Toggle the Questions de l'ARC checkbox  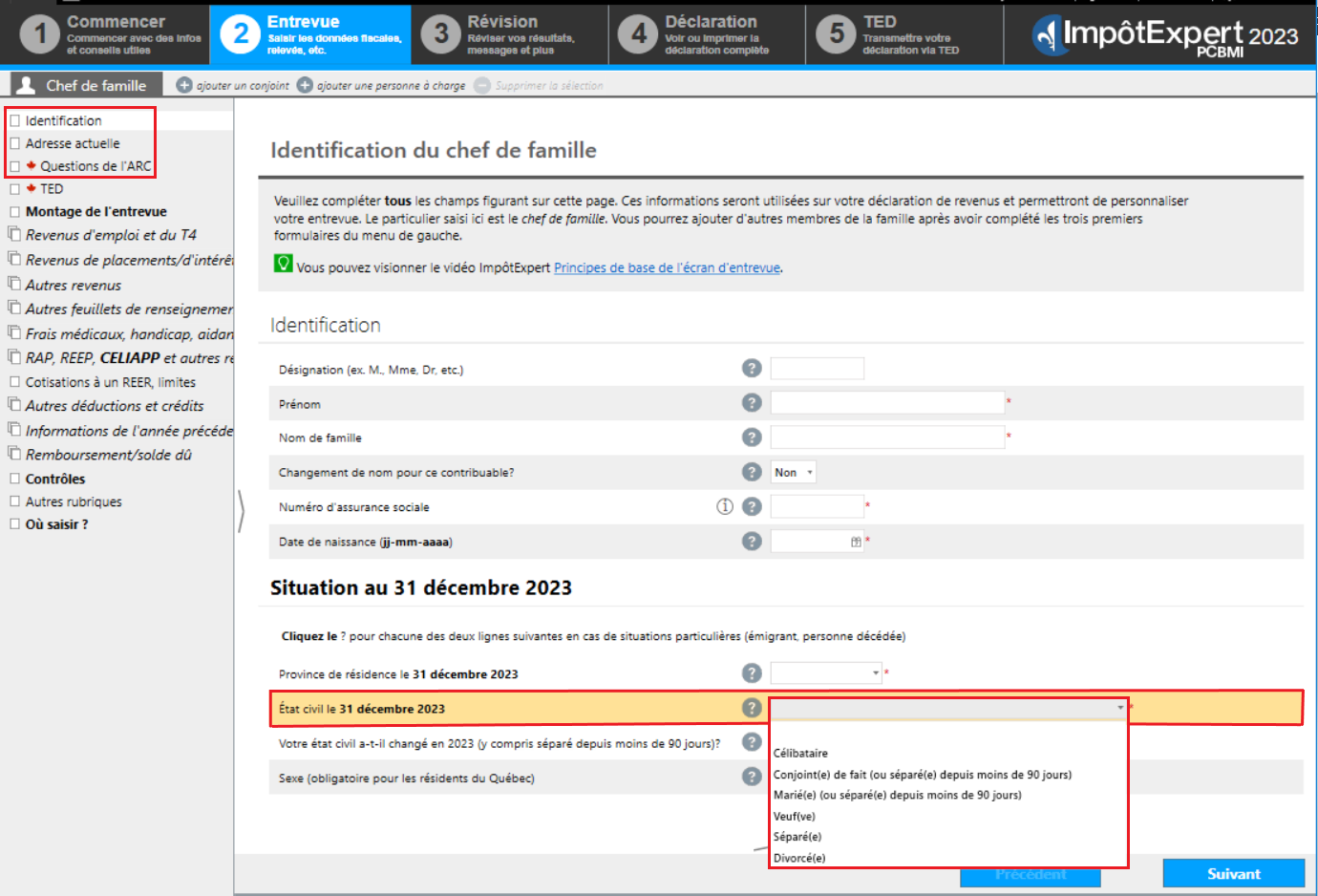click(14, 166)
